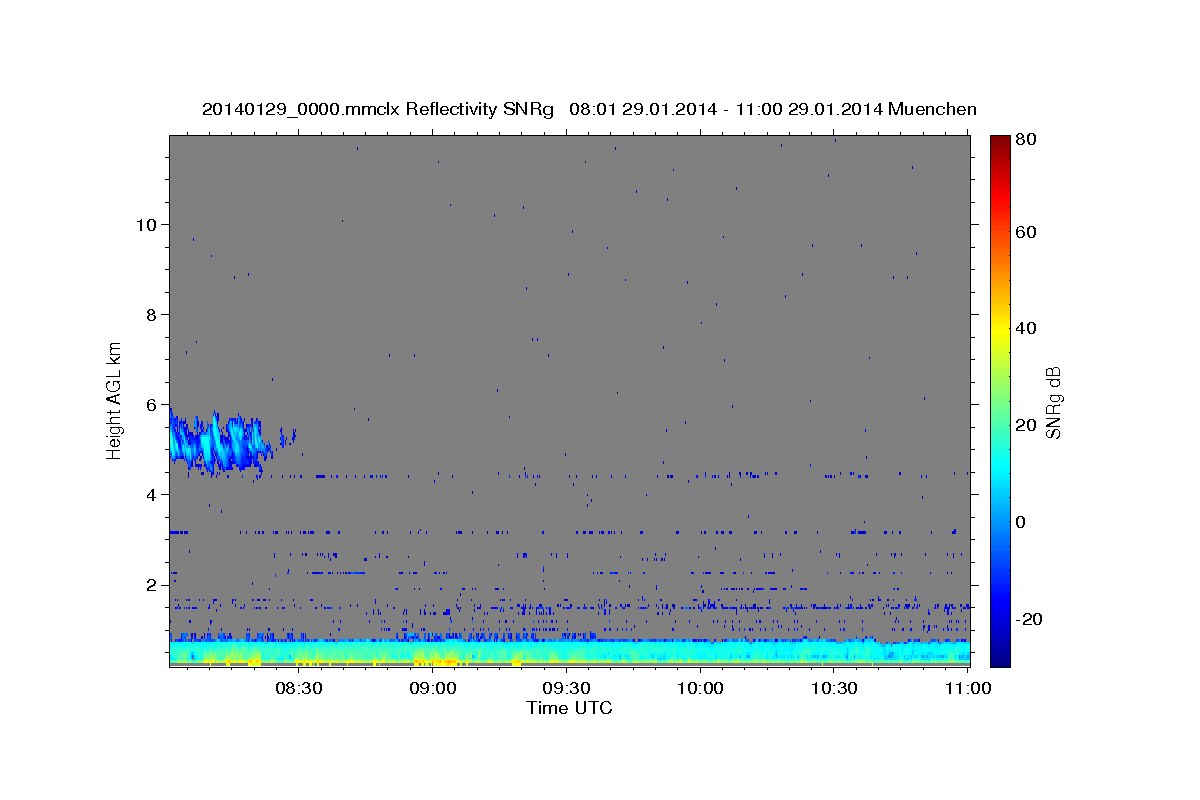Click the height tick label 2
The width and height of the screenshot is (1200, 800).
(151, 584)
